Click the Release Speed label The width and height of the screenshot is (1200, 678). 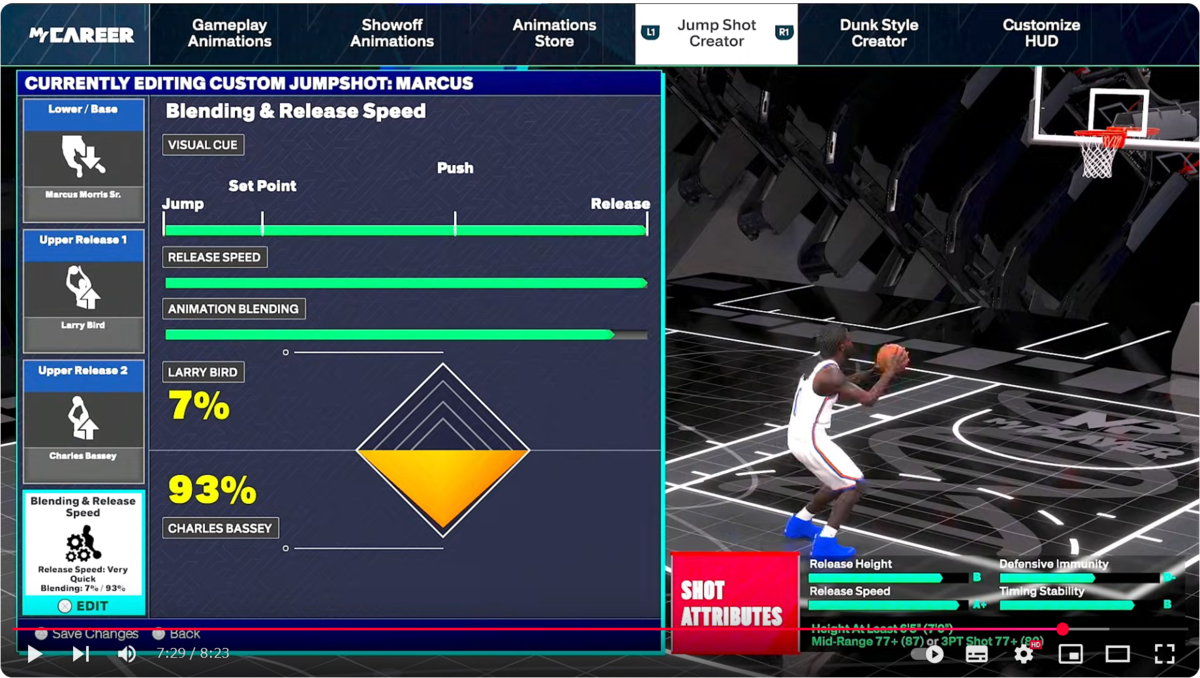(x=214, y=257)
